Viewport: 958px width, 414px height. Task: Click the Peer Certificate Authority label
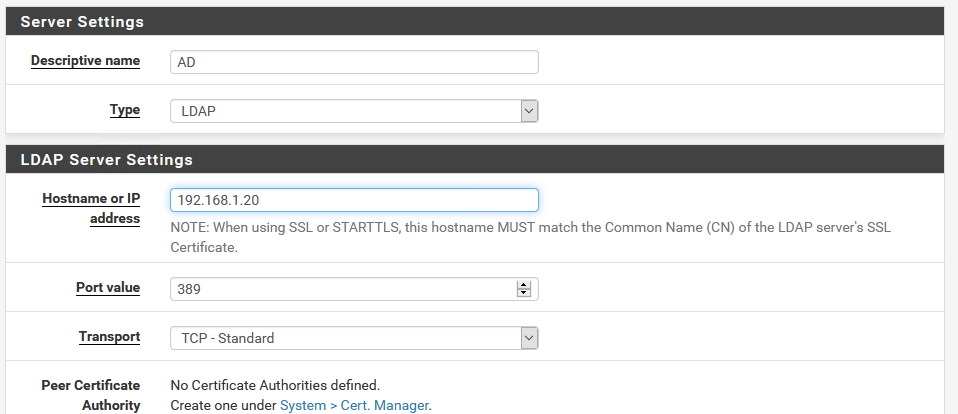91,395
